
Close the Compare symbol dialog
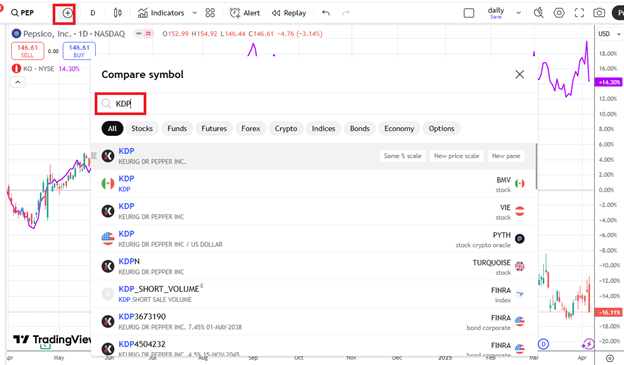(519, 74)
